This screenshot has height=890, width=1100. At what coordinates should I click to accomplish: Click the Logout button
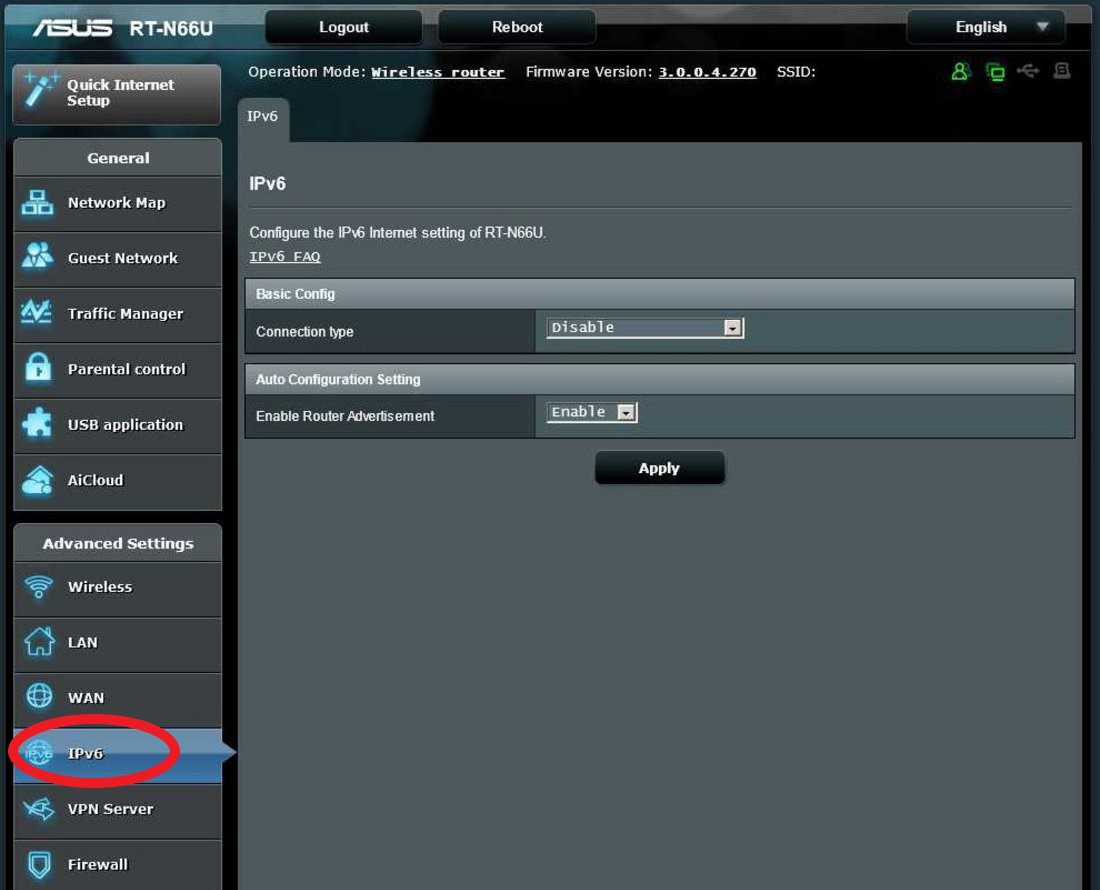(x=344, y=27)
